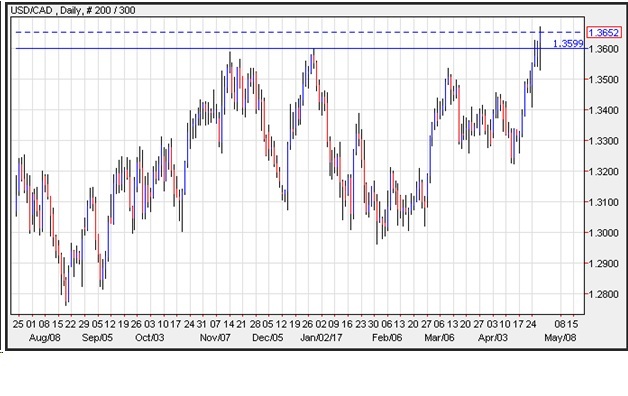Click the day label 09 on time axis
Viewport: 628px width, 396px height.
pyautogui.click(x=334, y=324)
